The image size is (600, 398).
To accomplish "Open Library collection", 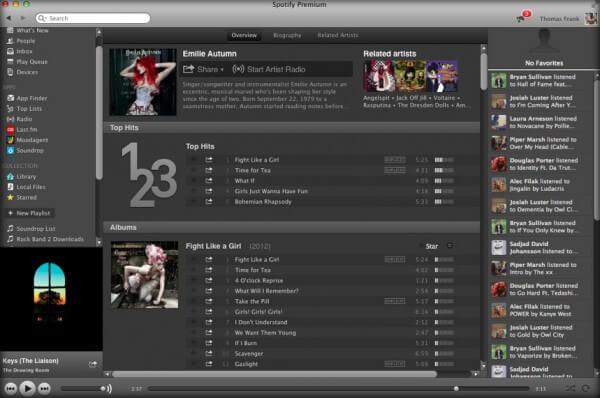I will tap(21, 177).
